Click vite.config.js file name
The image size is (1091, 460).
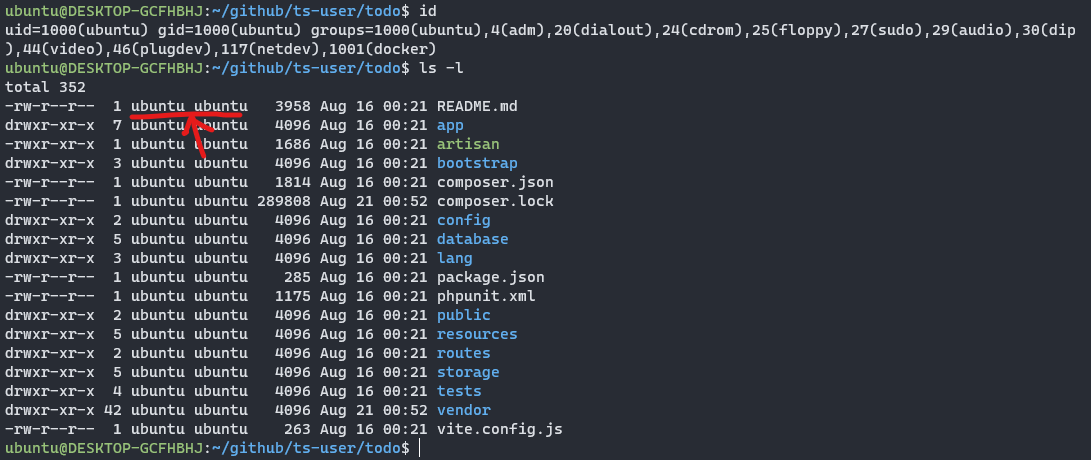coord(500,429)
